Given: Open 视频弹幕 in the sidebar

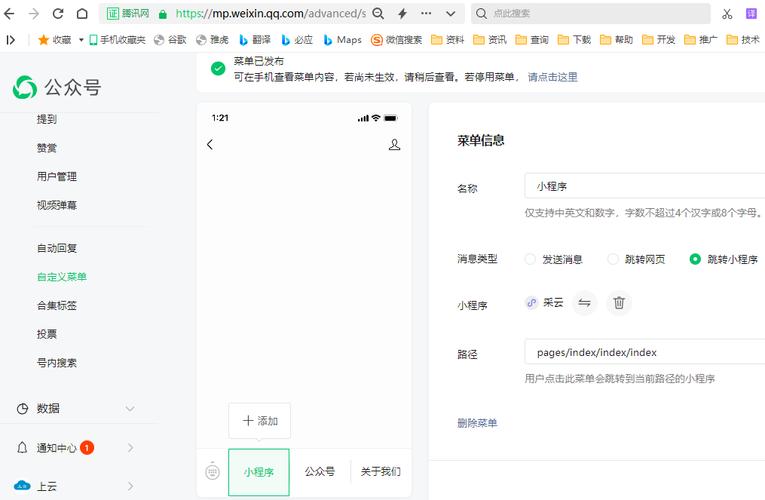Looking at the screenshot, I should (x=57, y=205).
